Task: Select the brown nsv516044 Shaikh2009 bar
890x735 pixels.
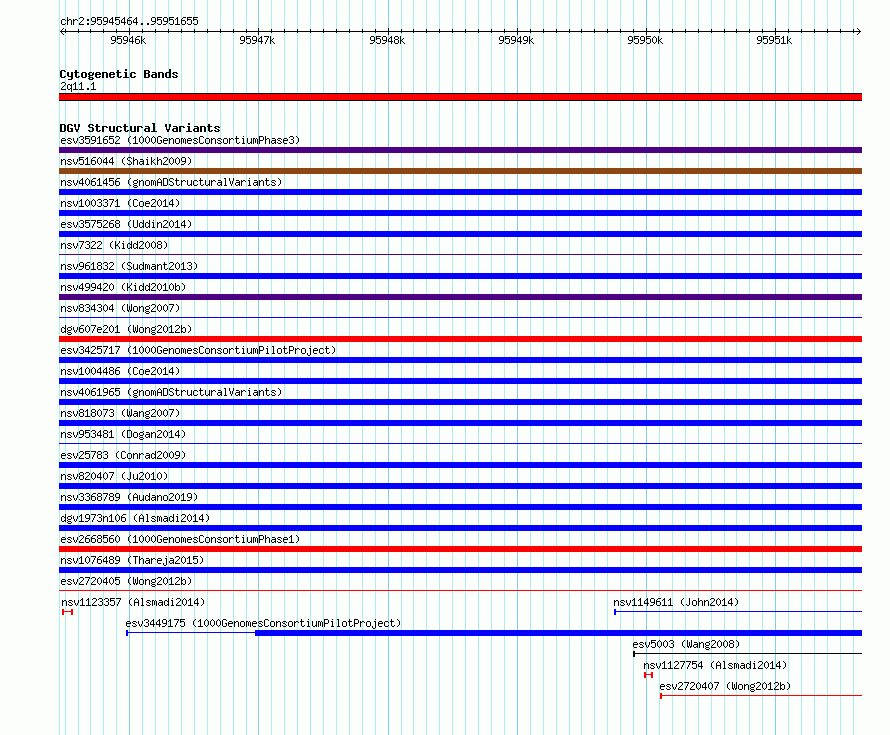Action: [x=460, y=171]
